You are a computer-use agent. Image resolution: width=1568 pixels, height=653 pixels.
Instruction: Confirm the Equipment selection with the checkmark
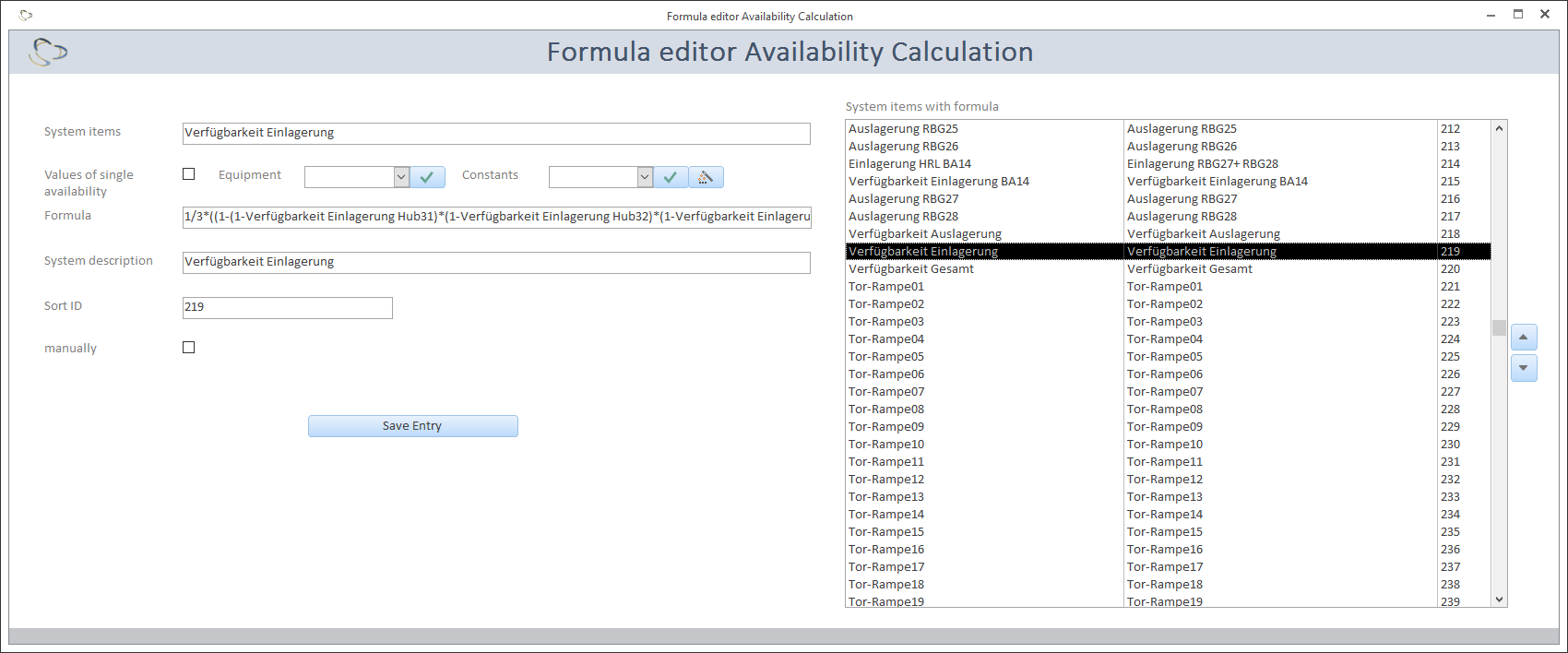point(427,177)
